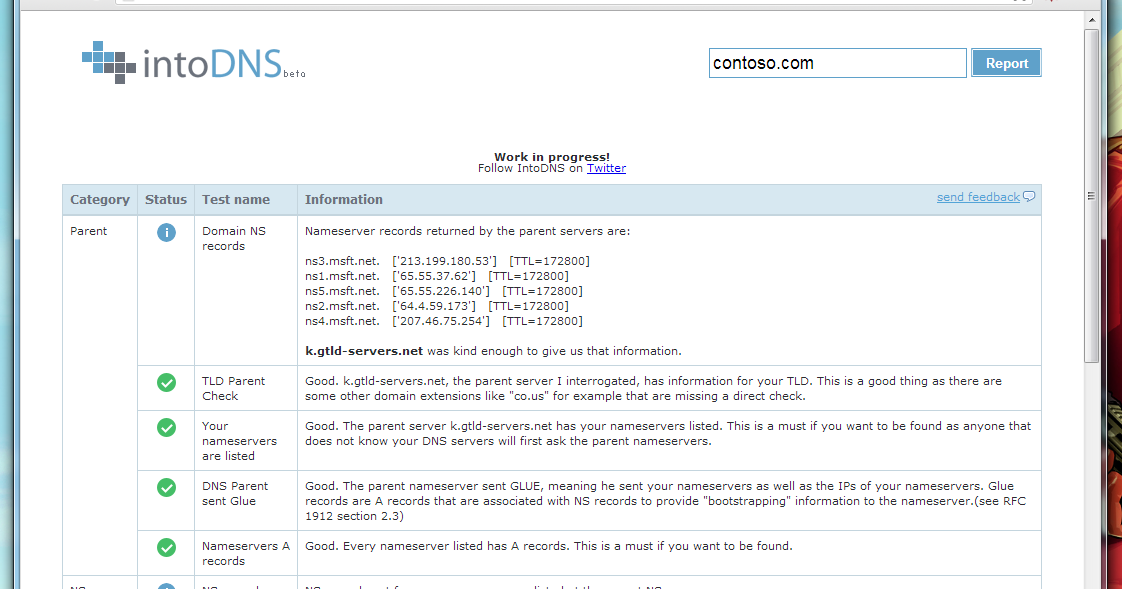The image size is (1122, 589).
Task: Click the ns2.msft.net. record line
Action: (436, 306)
